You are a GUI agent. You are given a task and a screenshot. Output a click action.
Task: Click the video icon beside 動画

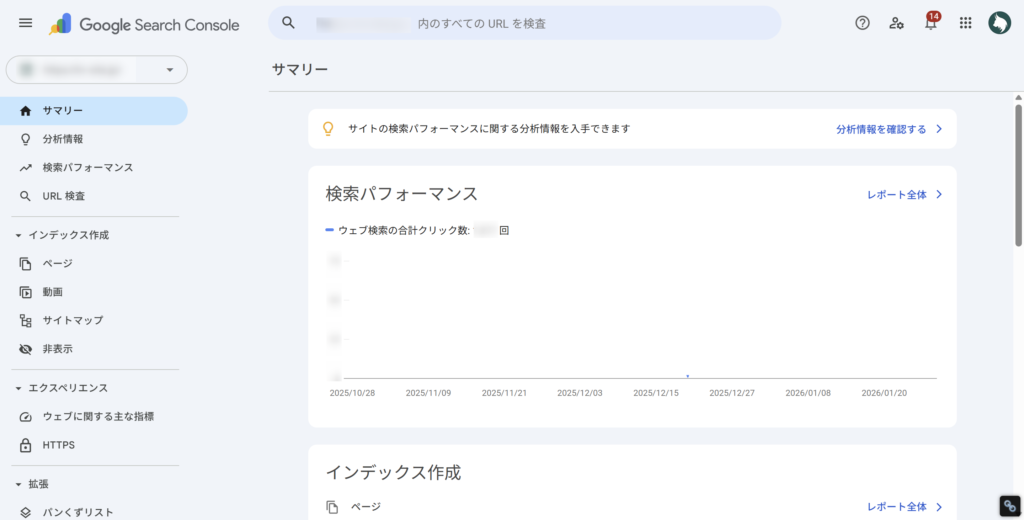point(25,292)
